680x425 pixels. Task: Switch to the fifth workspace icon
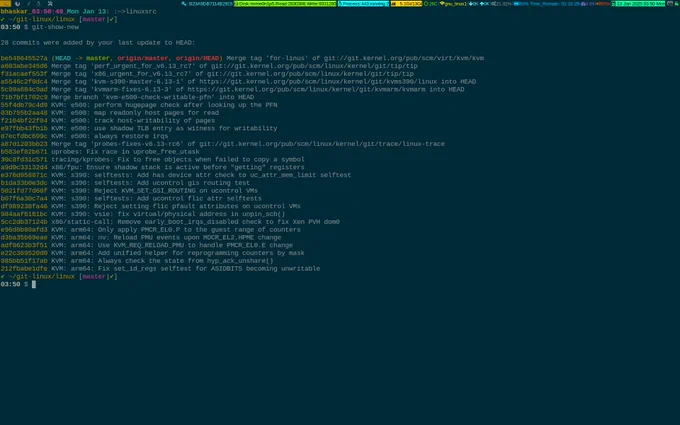50,3
